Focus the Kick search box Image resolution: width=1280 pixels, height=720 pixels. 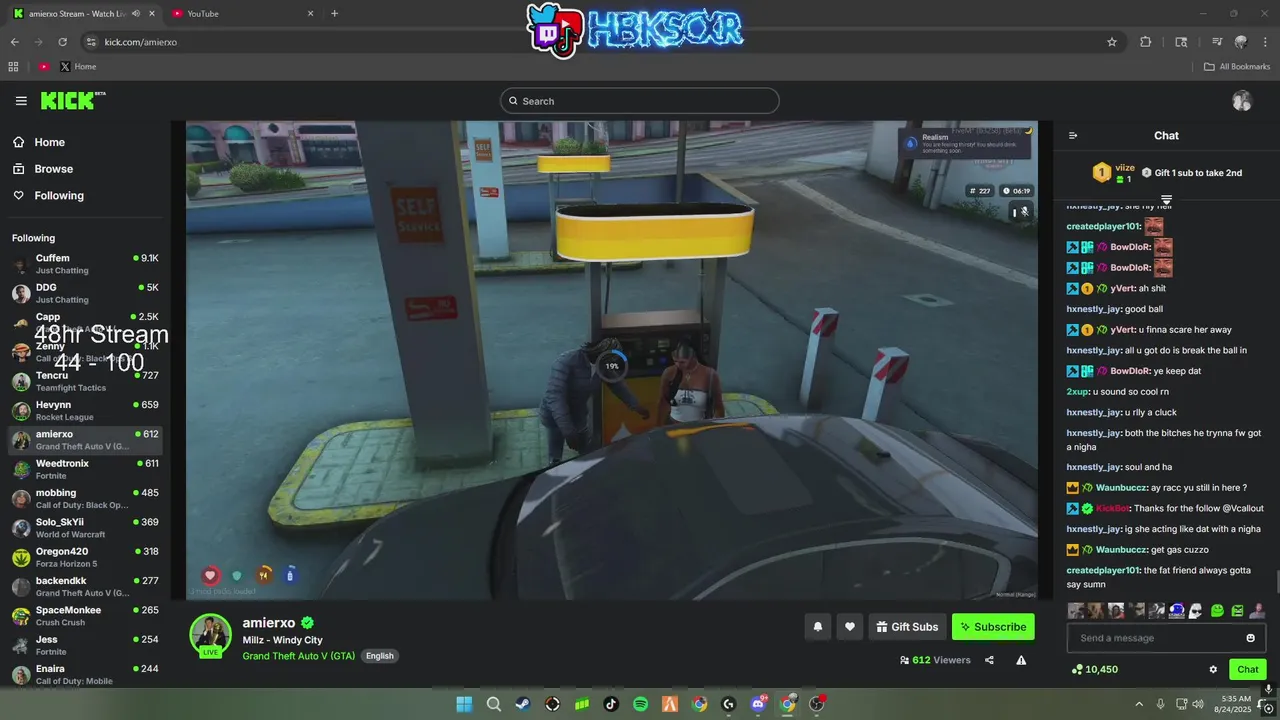640,101
